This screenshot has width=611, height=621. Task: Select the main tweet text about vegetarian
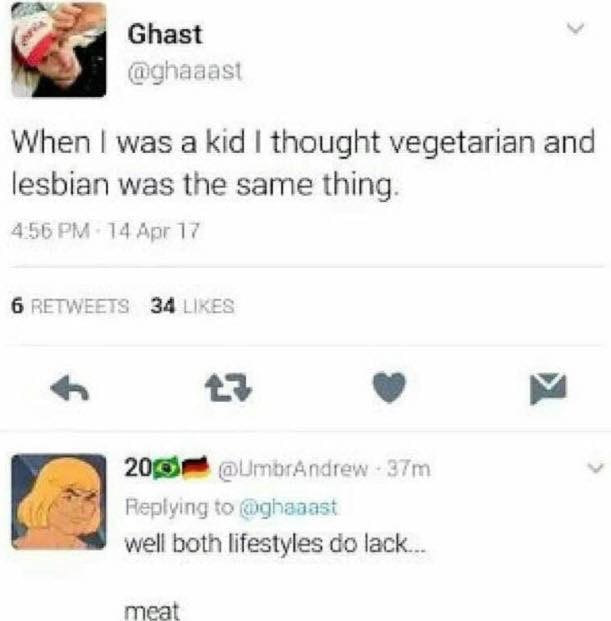[x=303, y=162]
